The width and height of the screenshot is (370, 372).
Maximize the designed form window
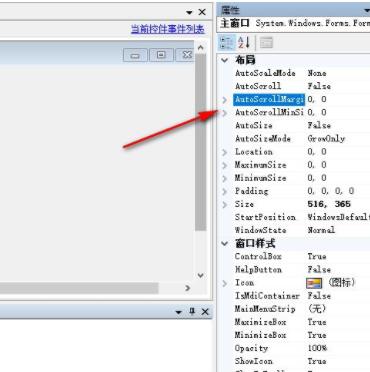coord(161,55)
